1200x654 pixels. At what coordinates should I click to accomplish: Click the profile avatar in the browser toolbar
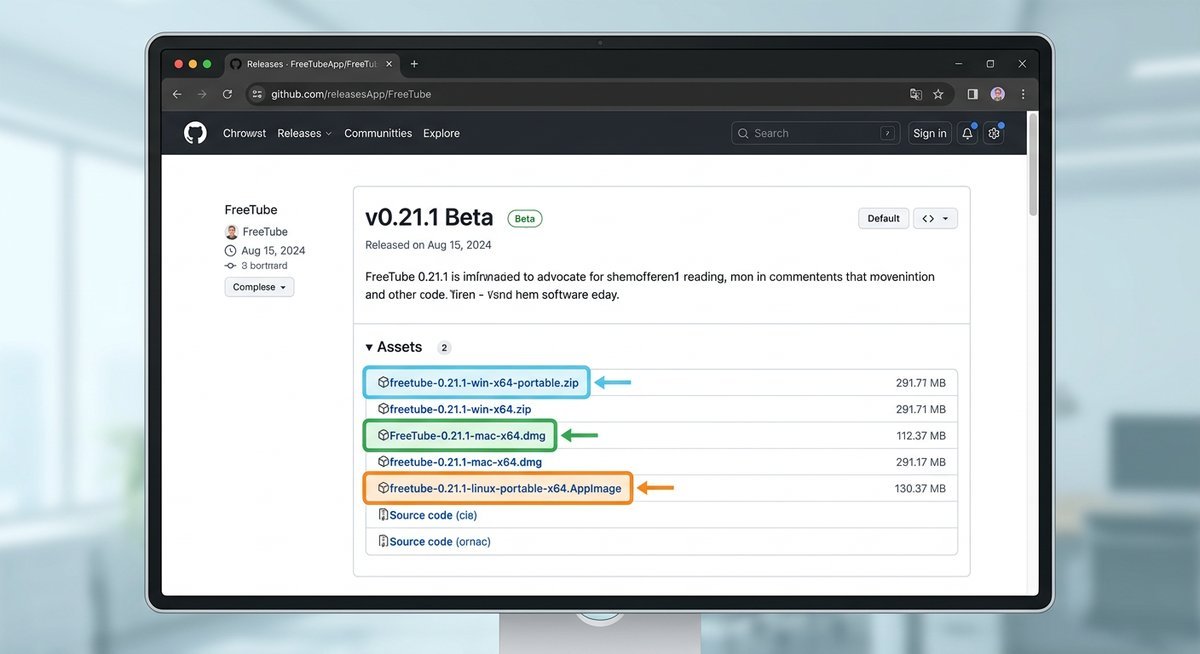[997, 94]
